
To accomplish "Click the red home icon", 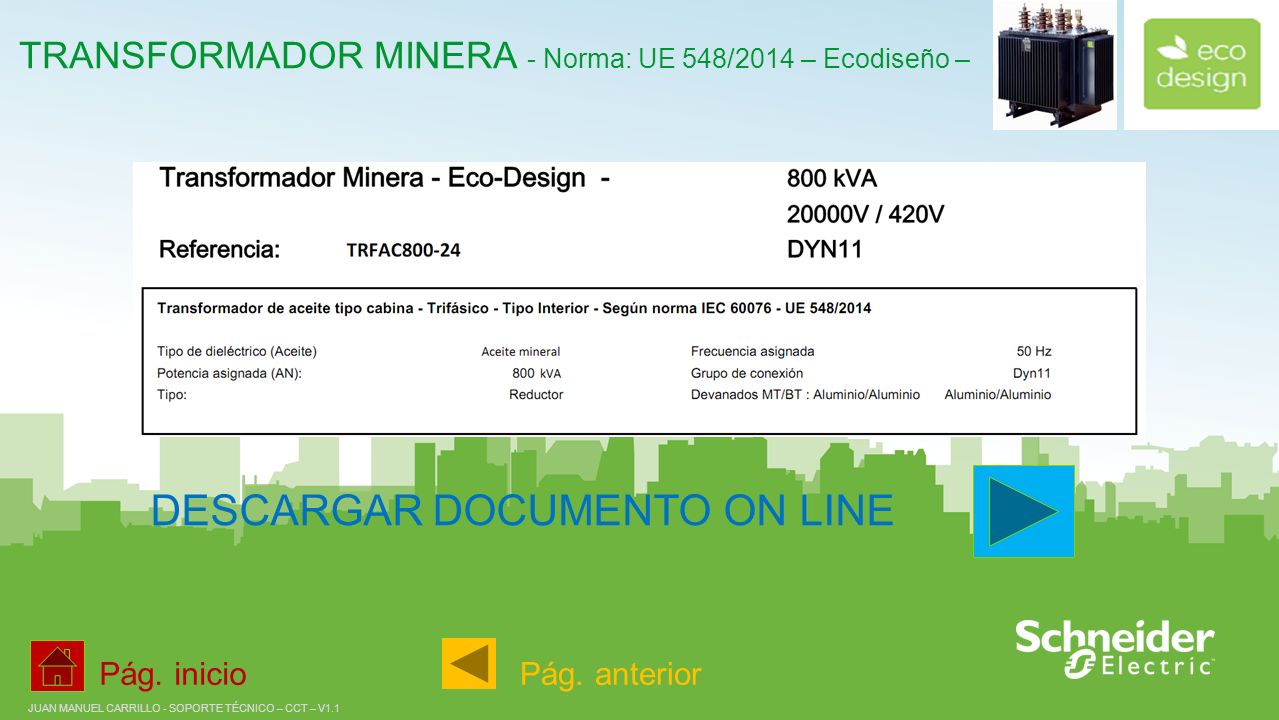I will coord(57,666).
